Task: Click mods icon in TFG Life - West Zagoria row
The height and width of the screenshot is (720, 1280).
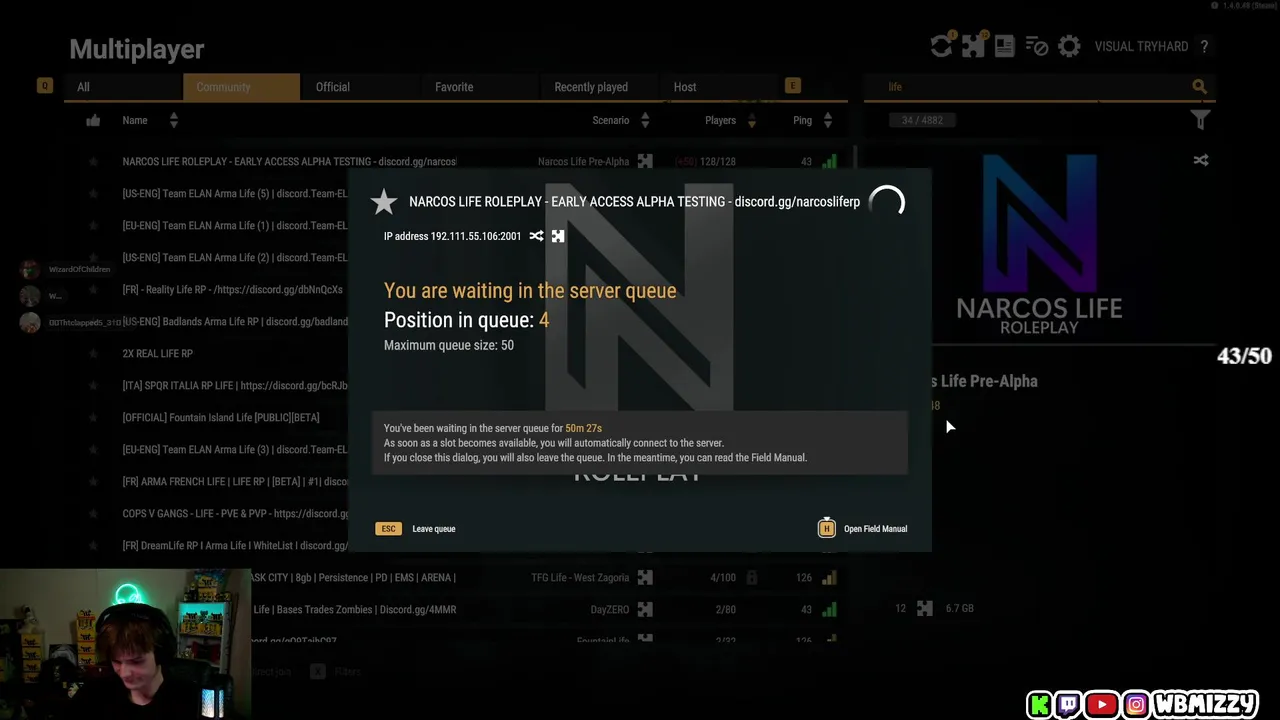Action: click(645, 577)
